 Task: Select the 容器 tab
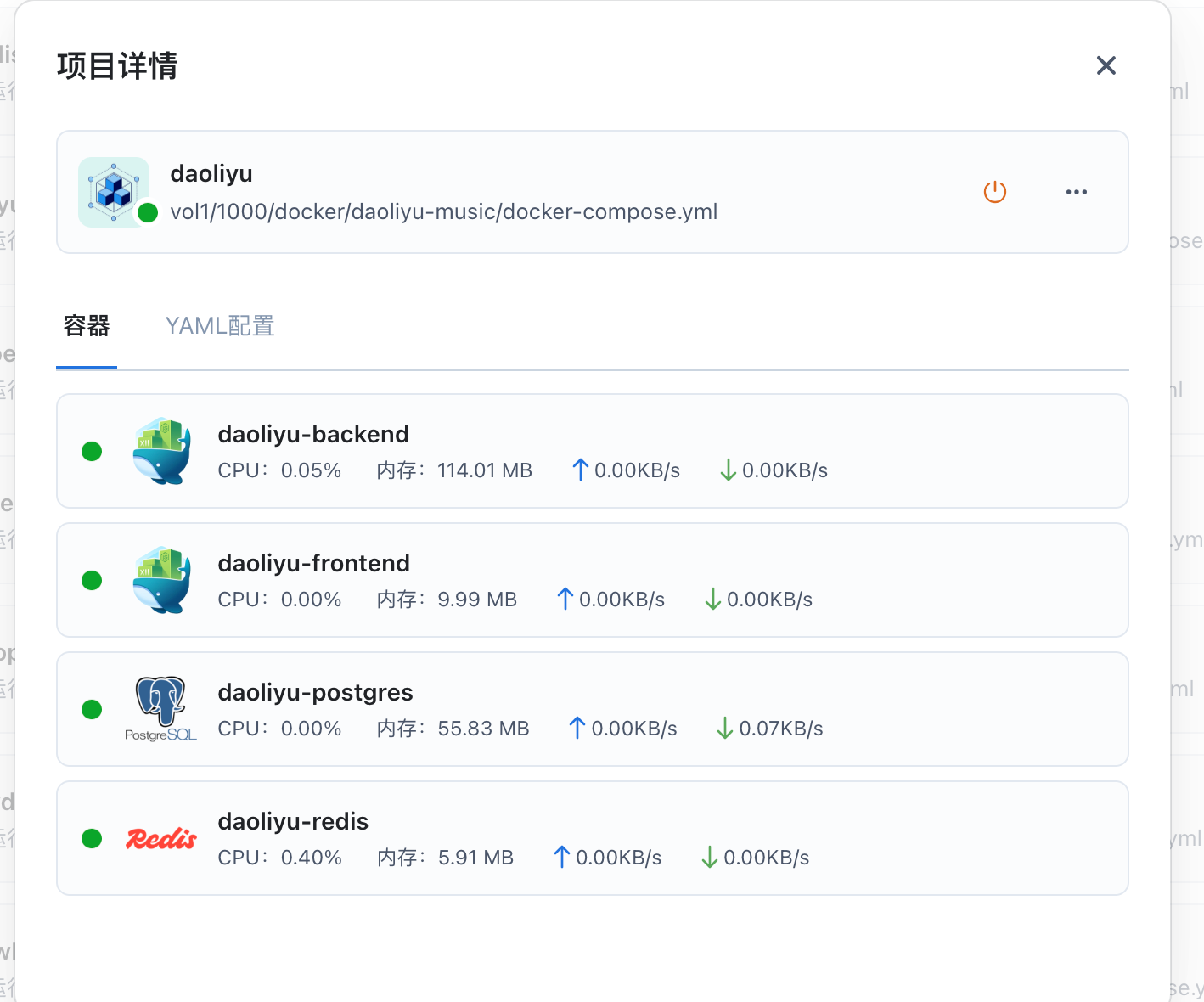(87, 326)
